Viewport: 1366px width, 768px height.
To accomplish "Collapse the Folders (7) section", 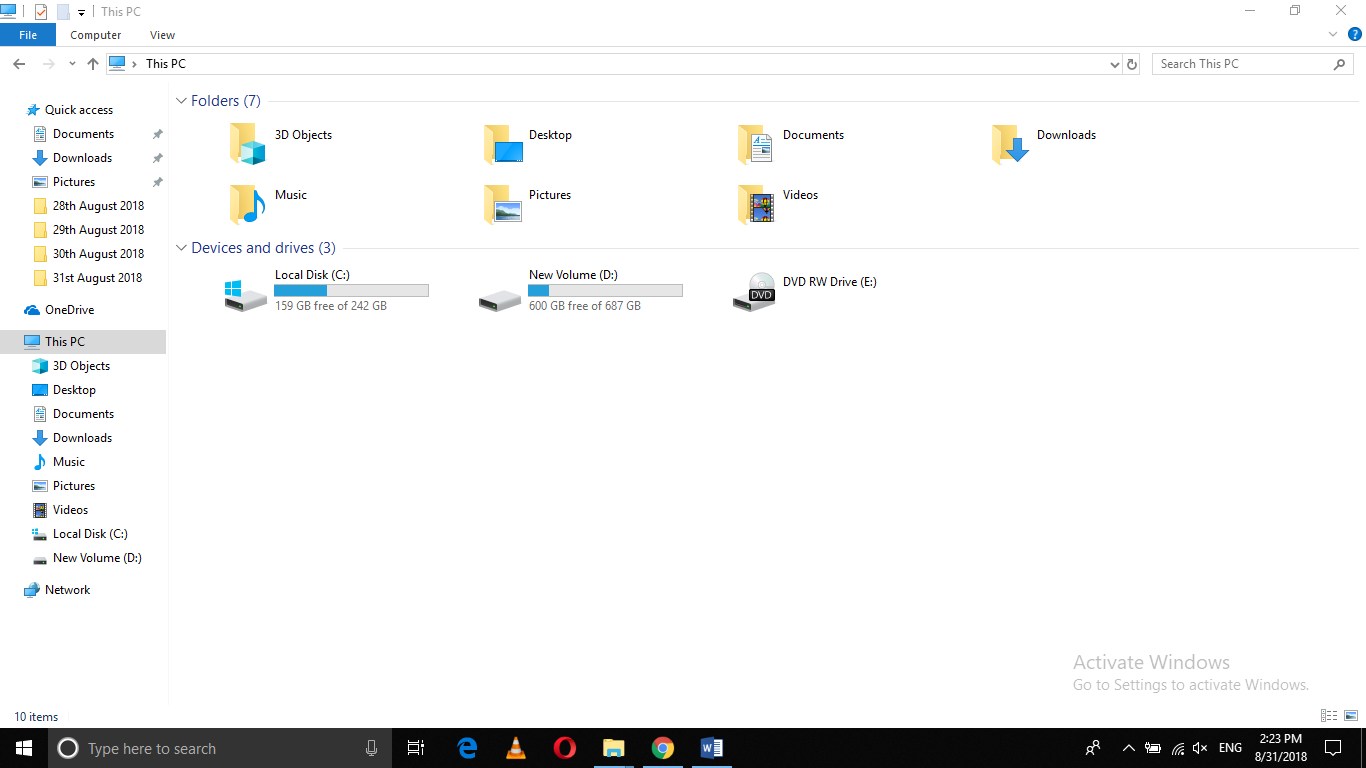I will pyautogui.click(x=181, y=100).
